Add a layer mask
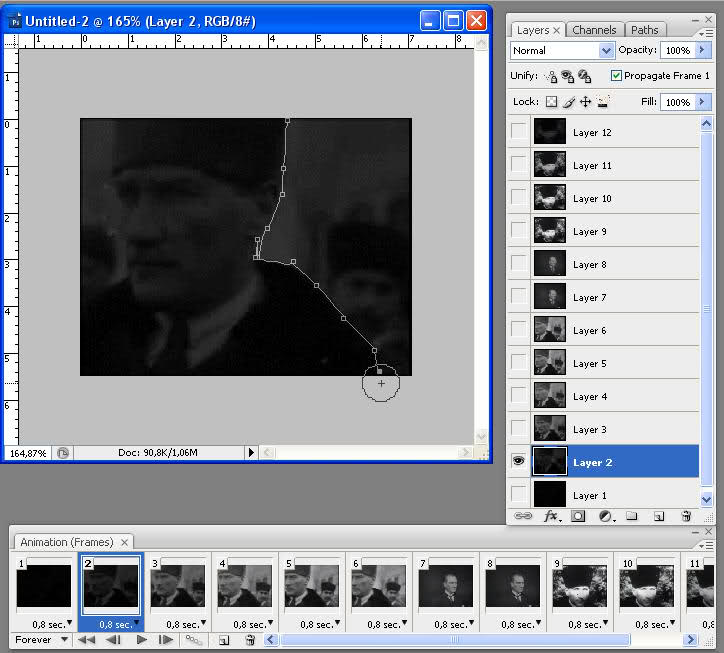Screen dimensions: 724x653 coord(578,516)
